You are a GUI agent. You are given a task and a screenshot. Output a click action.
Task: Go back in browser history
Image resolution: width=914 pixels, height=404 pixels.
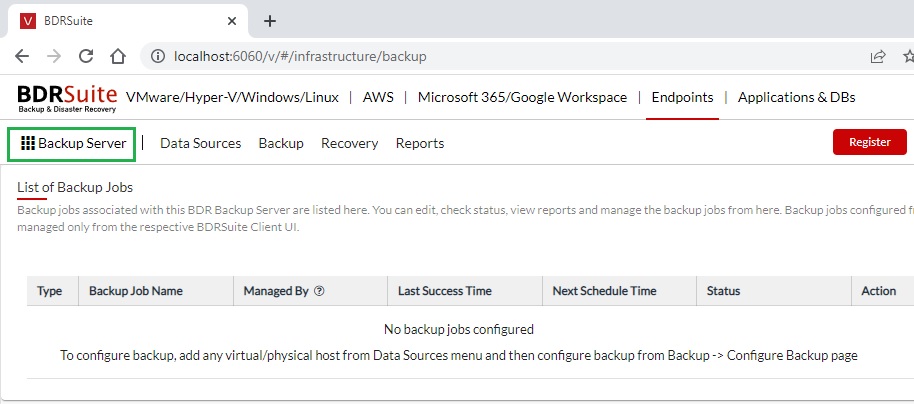[22, 56]
